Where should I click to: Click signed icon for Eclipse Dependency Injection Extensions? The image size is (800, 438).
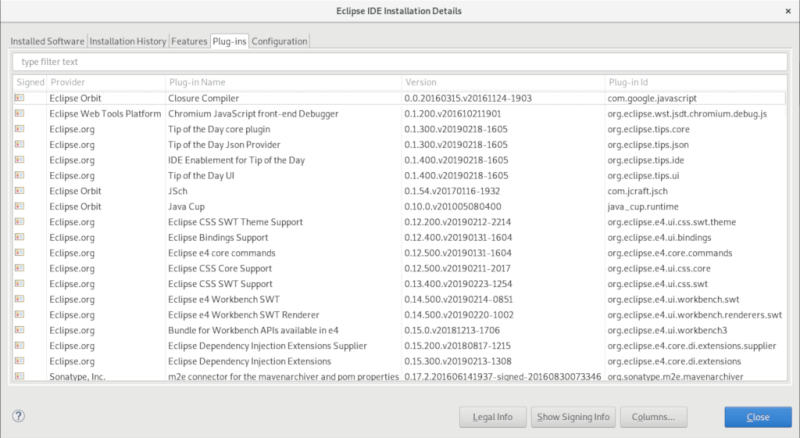coord(19,360)
